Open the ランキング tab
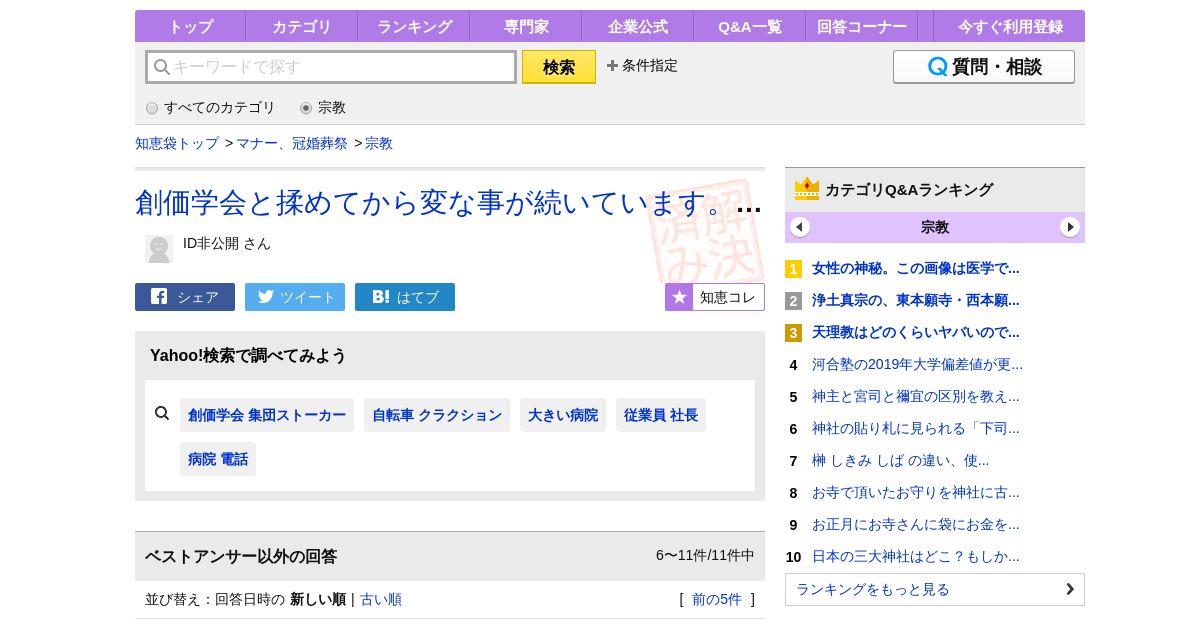 click(414, 27)
